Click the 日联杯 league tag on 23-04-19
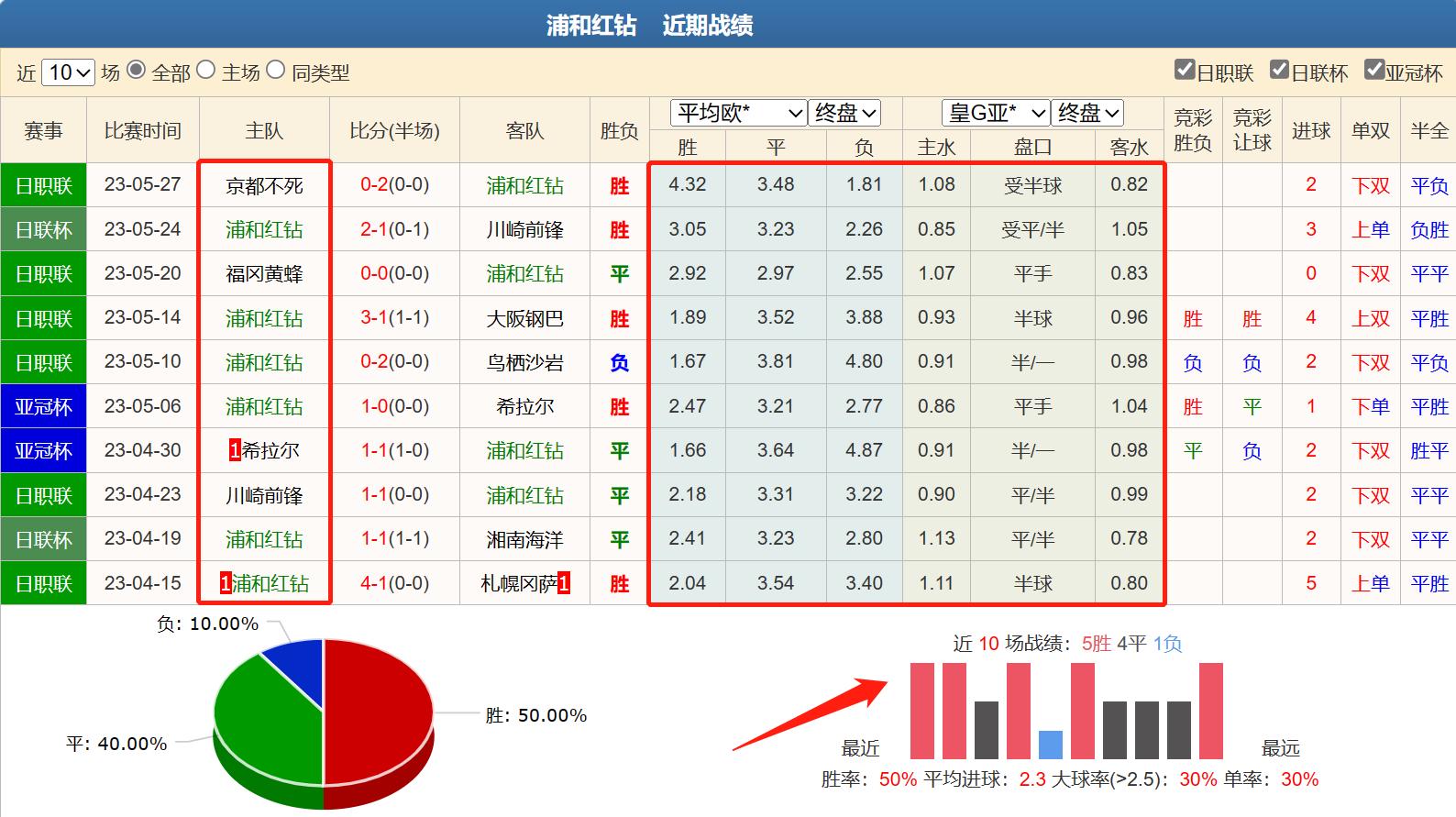 (x=43, y=539)
